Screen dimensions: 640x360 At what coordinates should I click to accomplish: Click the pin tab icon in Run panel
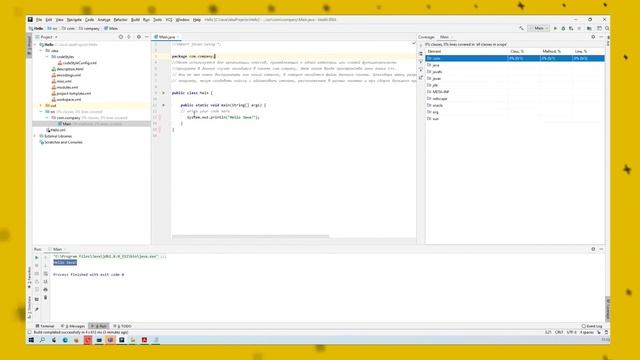(x=37, y=309)
